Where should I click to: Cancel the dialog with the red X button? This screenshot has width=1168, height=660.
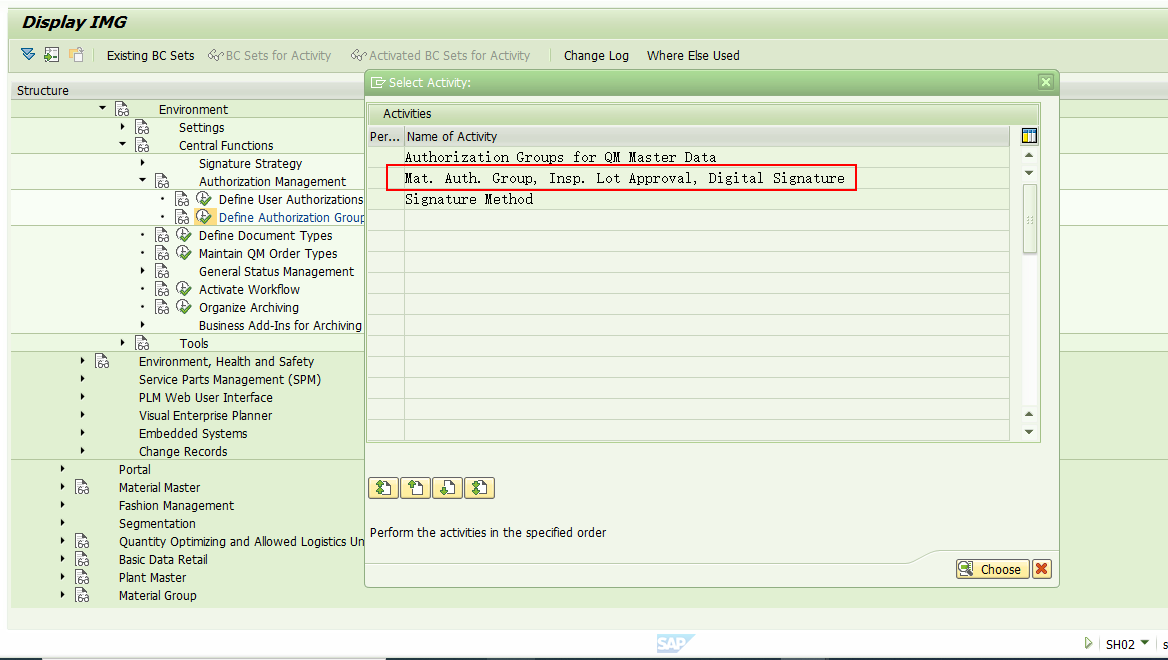coord(1041,569)
